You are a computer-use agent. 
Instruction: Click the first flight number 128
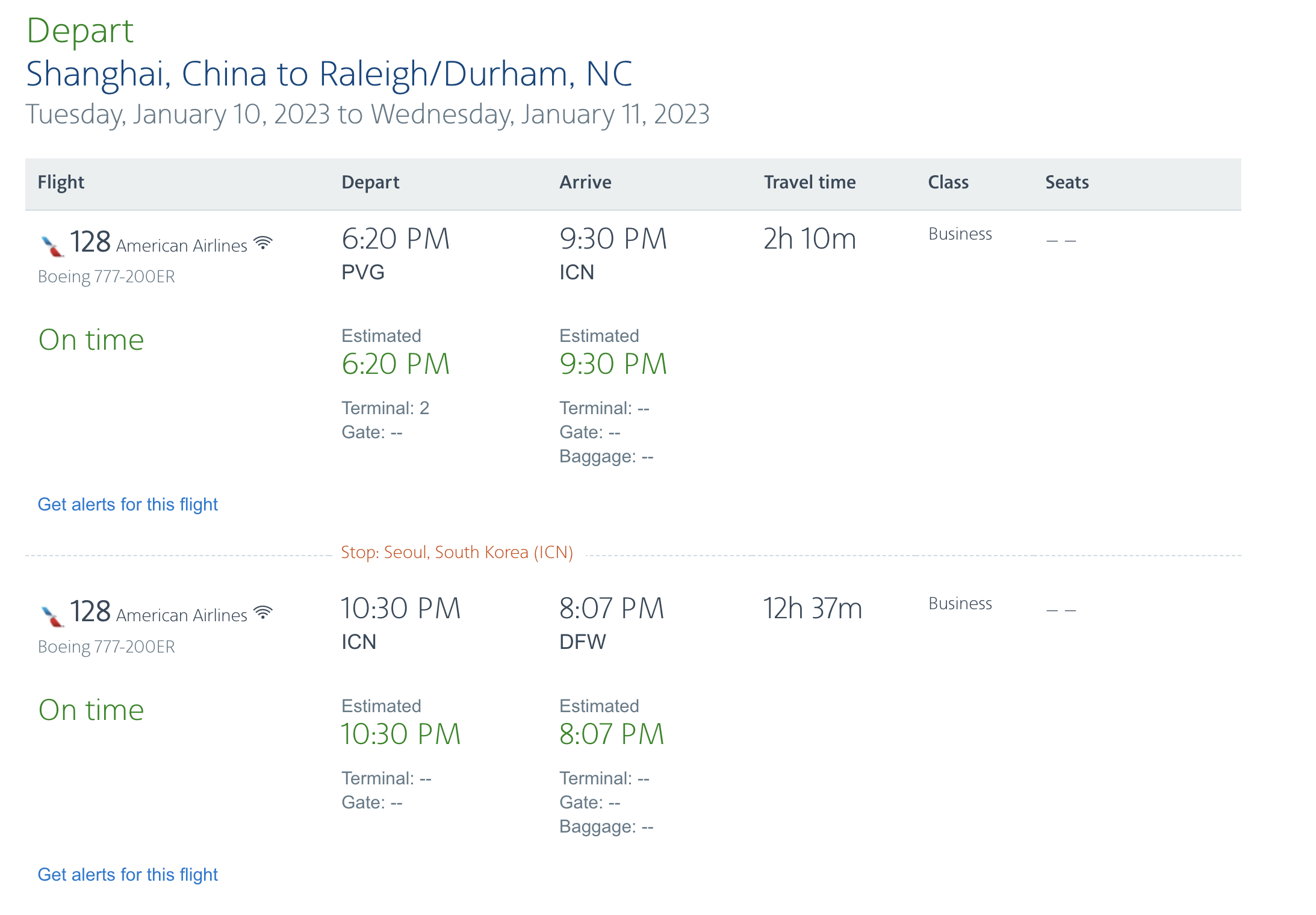tap(90, 242)
